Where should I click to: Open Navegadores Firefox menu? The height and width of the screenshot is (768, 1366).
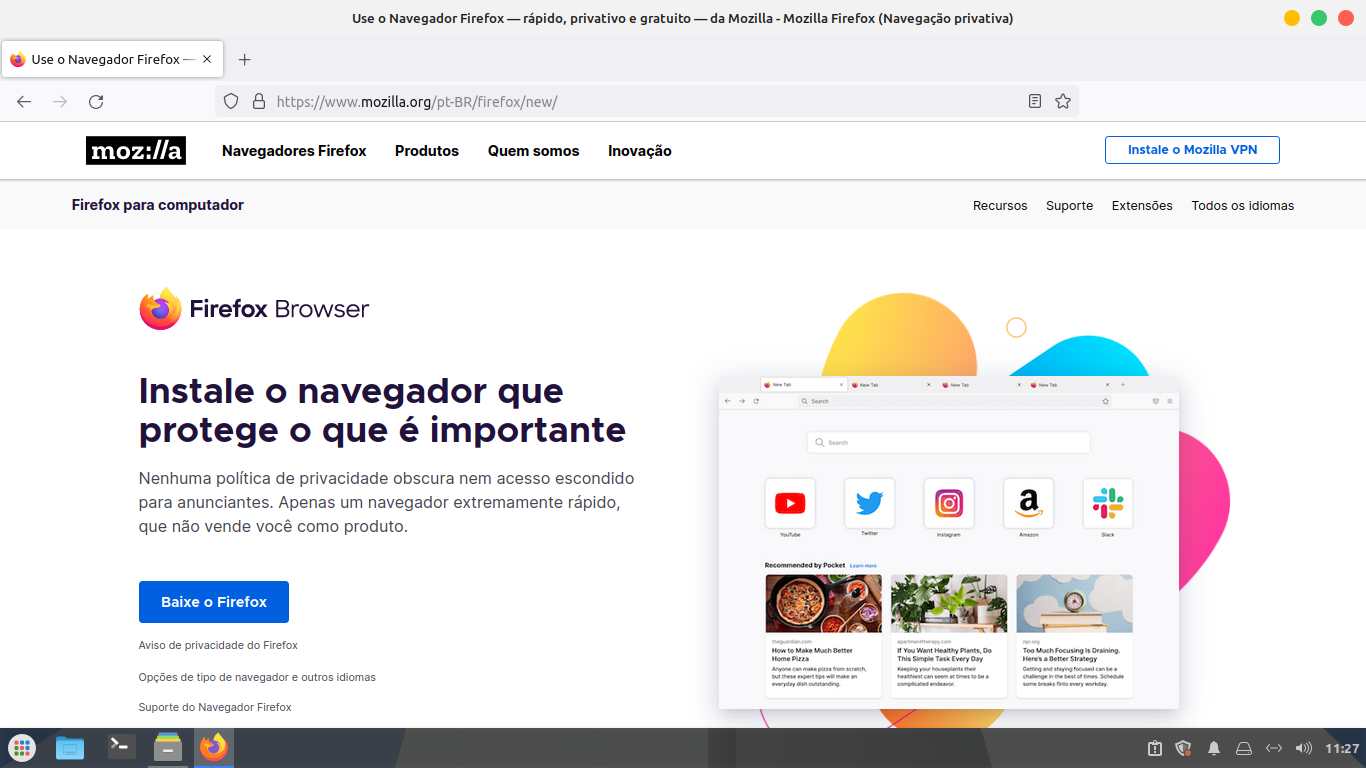coord(294,151)
